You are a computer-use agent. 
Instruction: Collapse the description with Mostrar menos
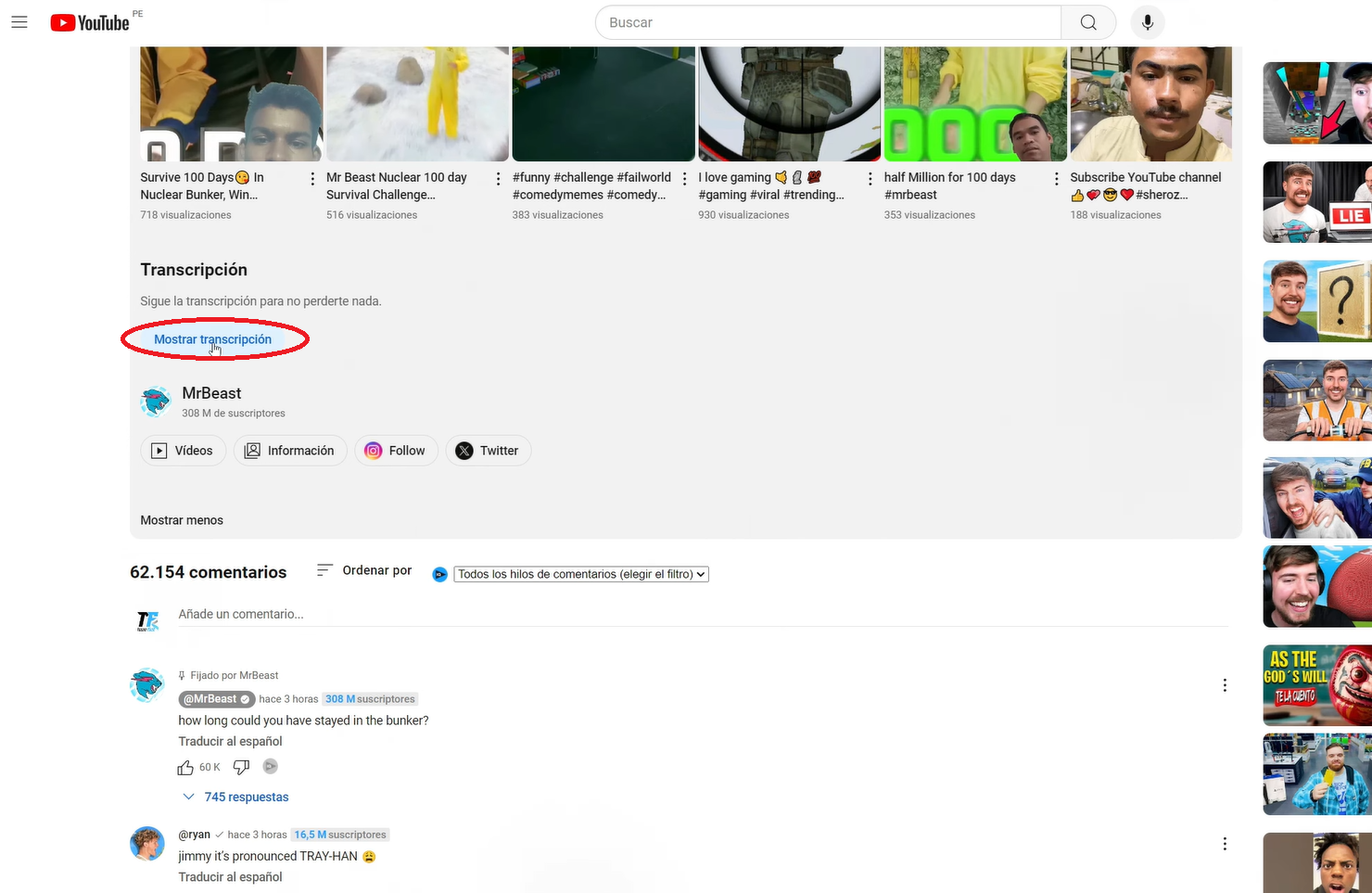click(182, 520)
